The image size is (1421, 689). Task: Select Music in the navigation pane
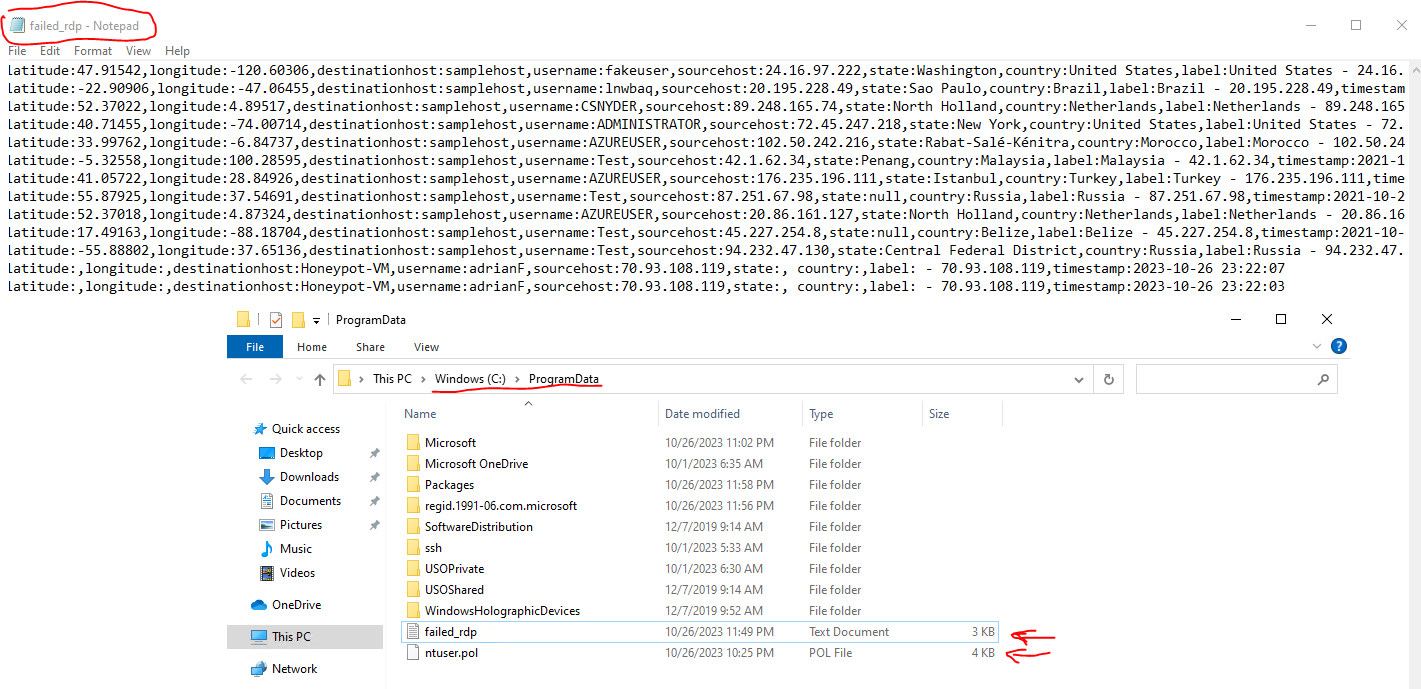(x=296, y=549)
